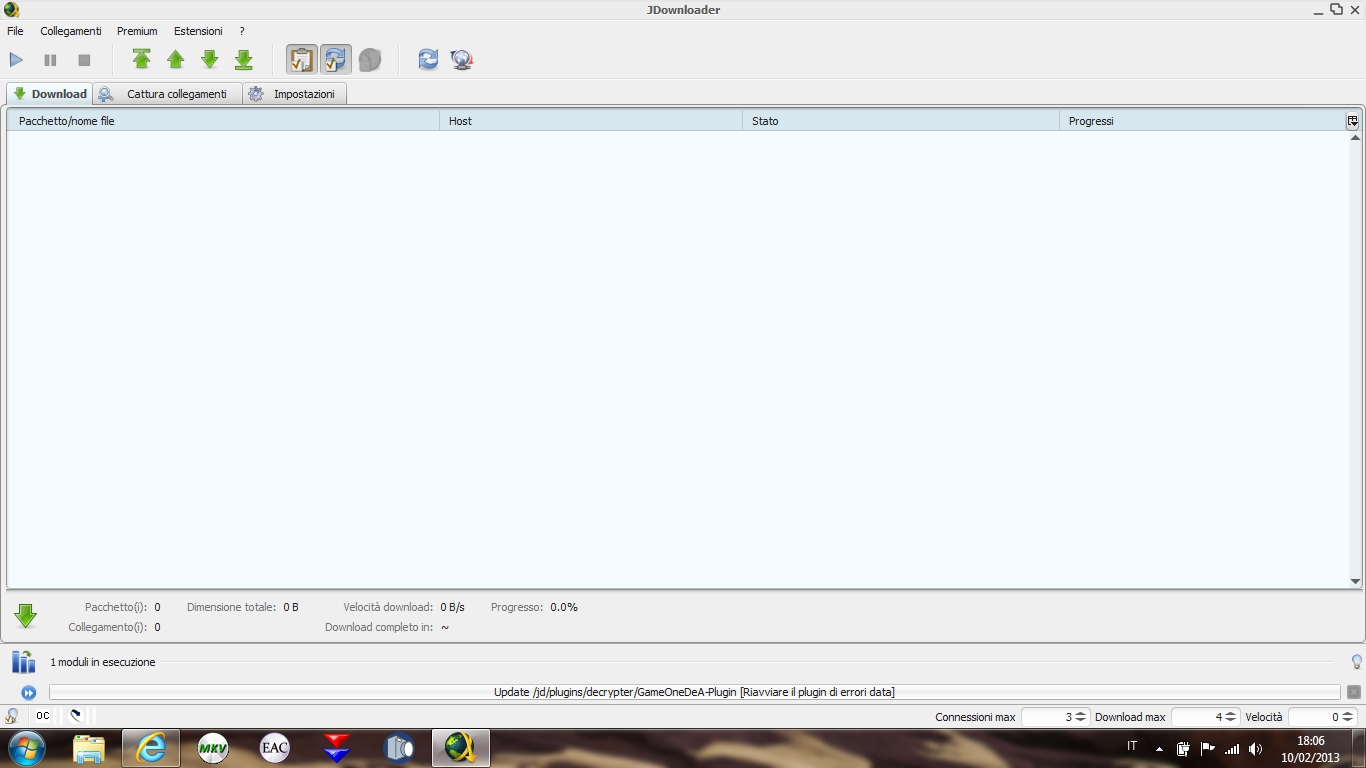
Task: Start downloads with the play button
Action: (x=16, y=60)
